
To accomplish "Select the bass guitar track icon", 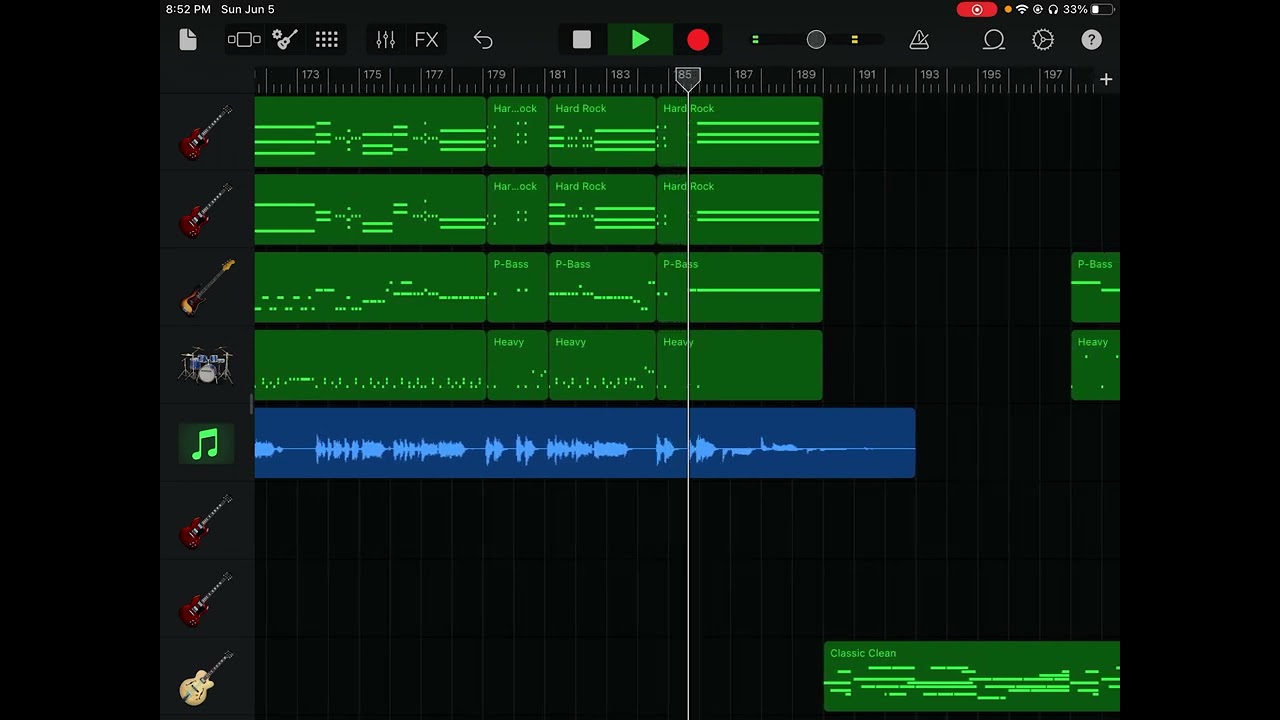I will 207,288.
